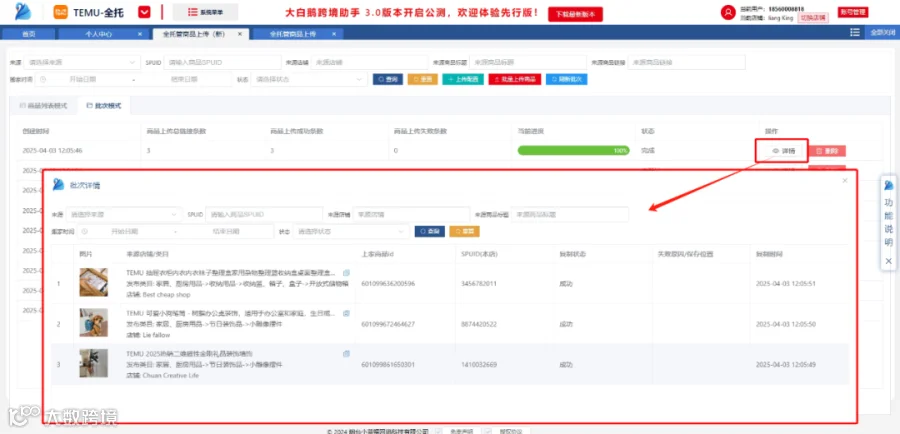Click the 切换店铺 switch store button
The image size is (900, 434).
tap(814, 18)
